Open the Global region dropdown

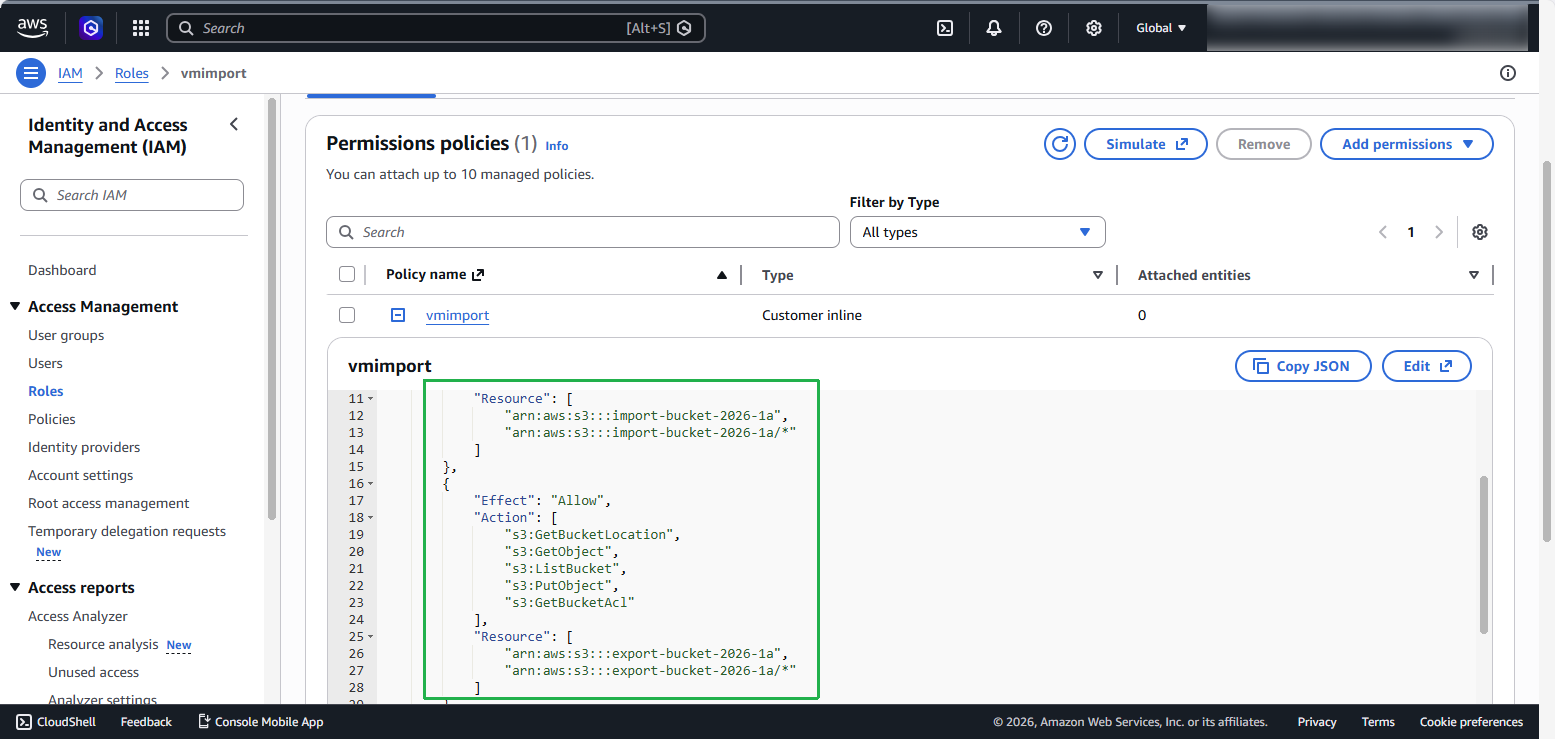(1161, 28)
